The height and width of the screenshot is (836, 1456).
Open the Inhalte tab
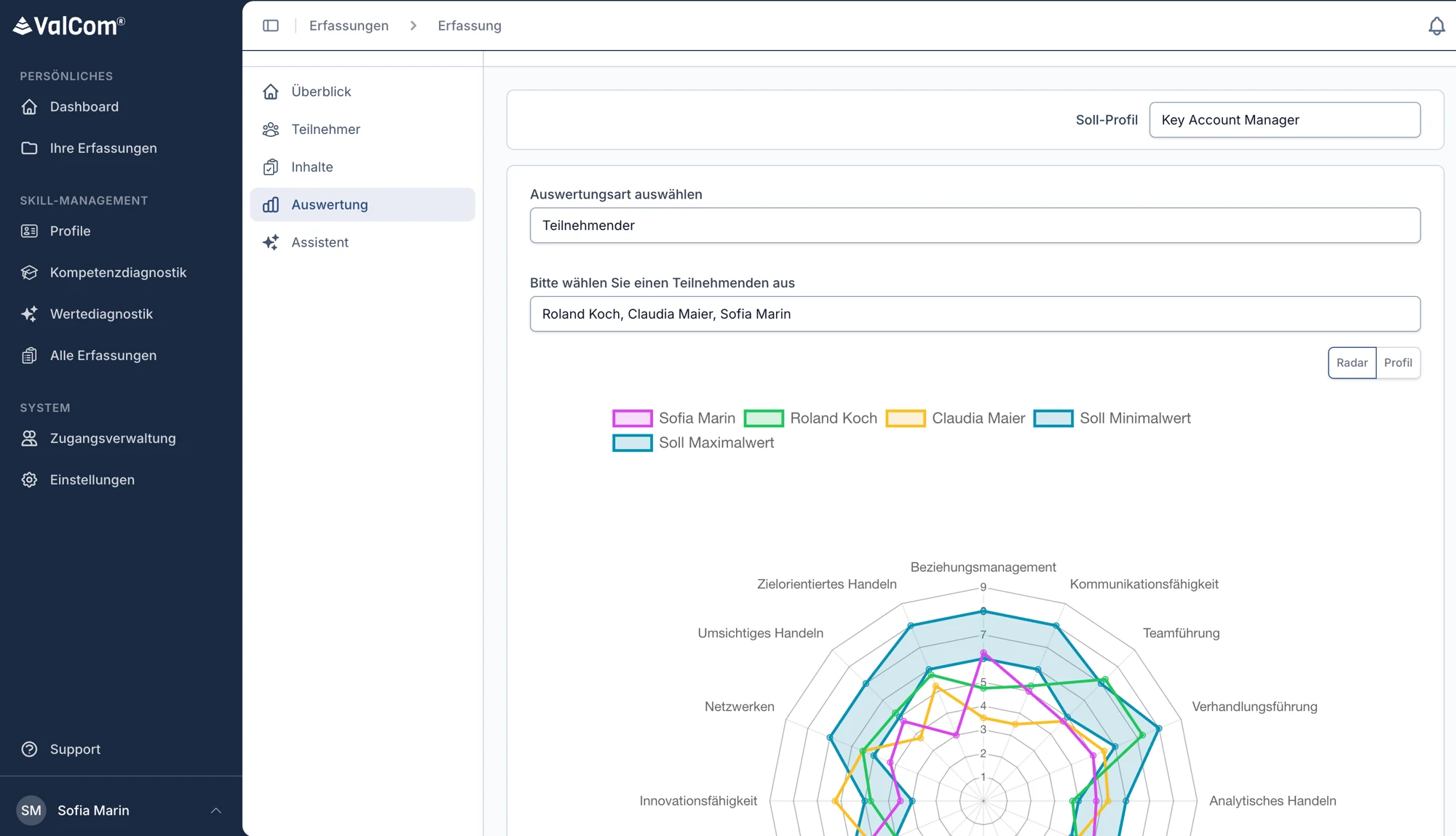[363, 167]
